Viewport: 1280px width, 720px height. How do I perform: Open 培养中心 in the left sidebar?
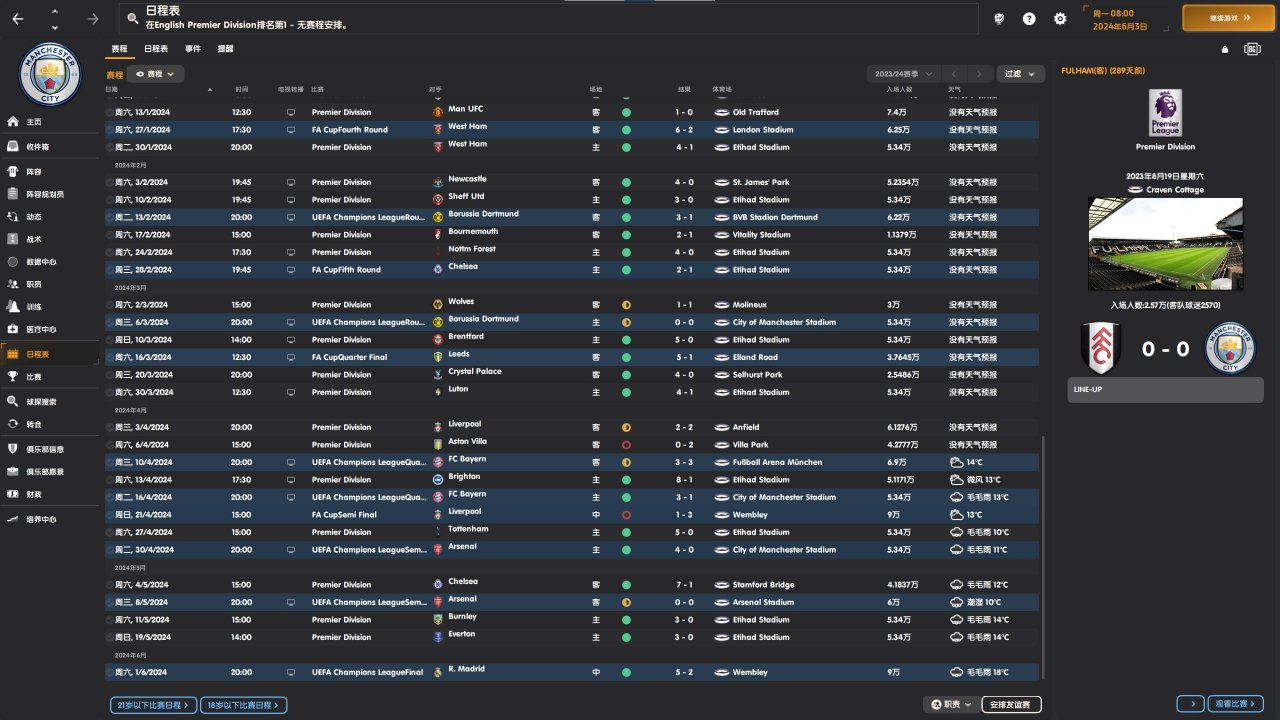pos(50,519)
